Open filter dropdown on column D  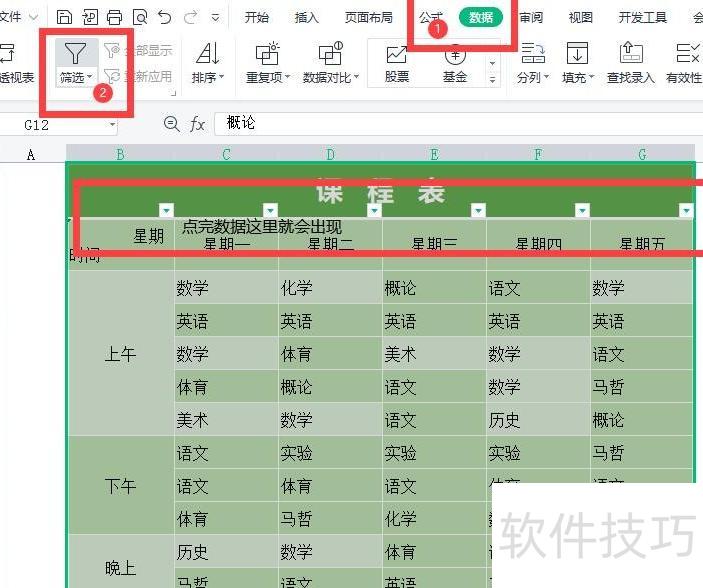tap(374, 210)
